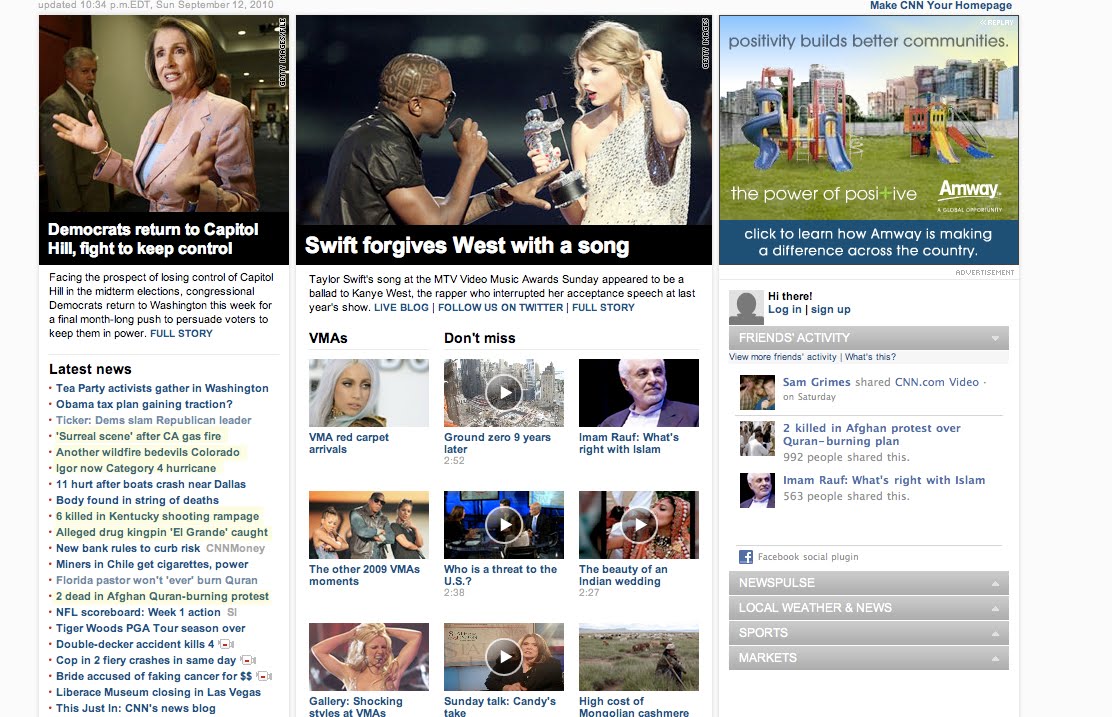Open 'Surreal scene' after CA gas fire
1112x717 pixels.
pyautogui.click(x=138, y=436)
